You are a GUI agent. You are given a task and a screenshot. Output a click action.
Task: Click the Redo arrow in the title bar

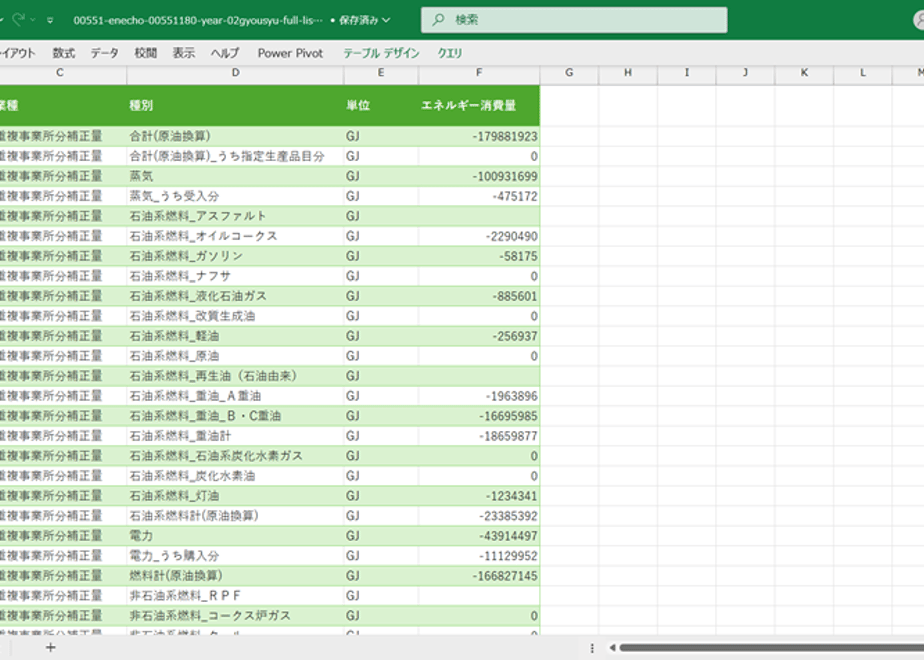(x=18, y=20)
